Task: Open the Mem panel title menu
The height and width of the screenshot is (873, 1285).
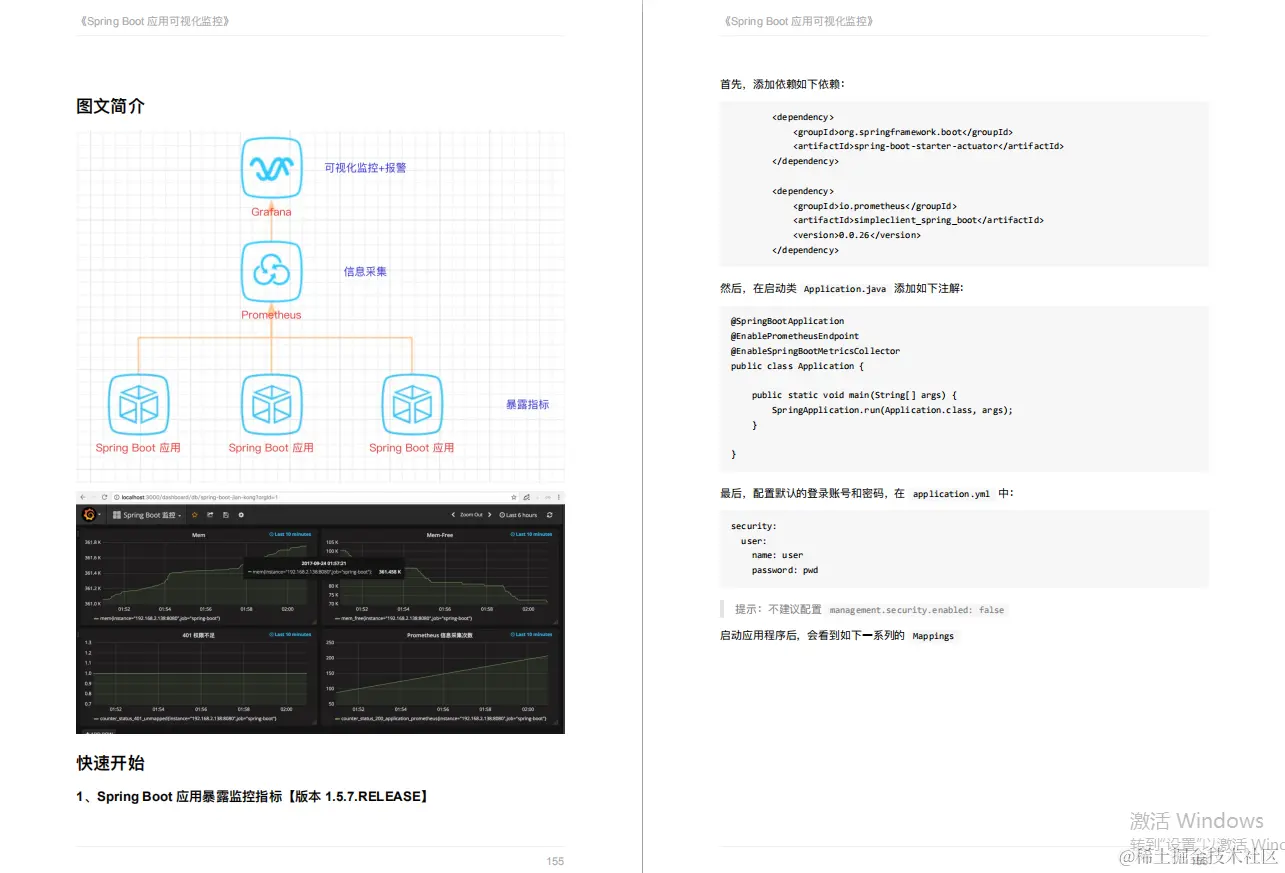Action: tap(198, 534)
